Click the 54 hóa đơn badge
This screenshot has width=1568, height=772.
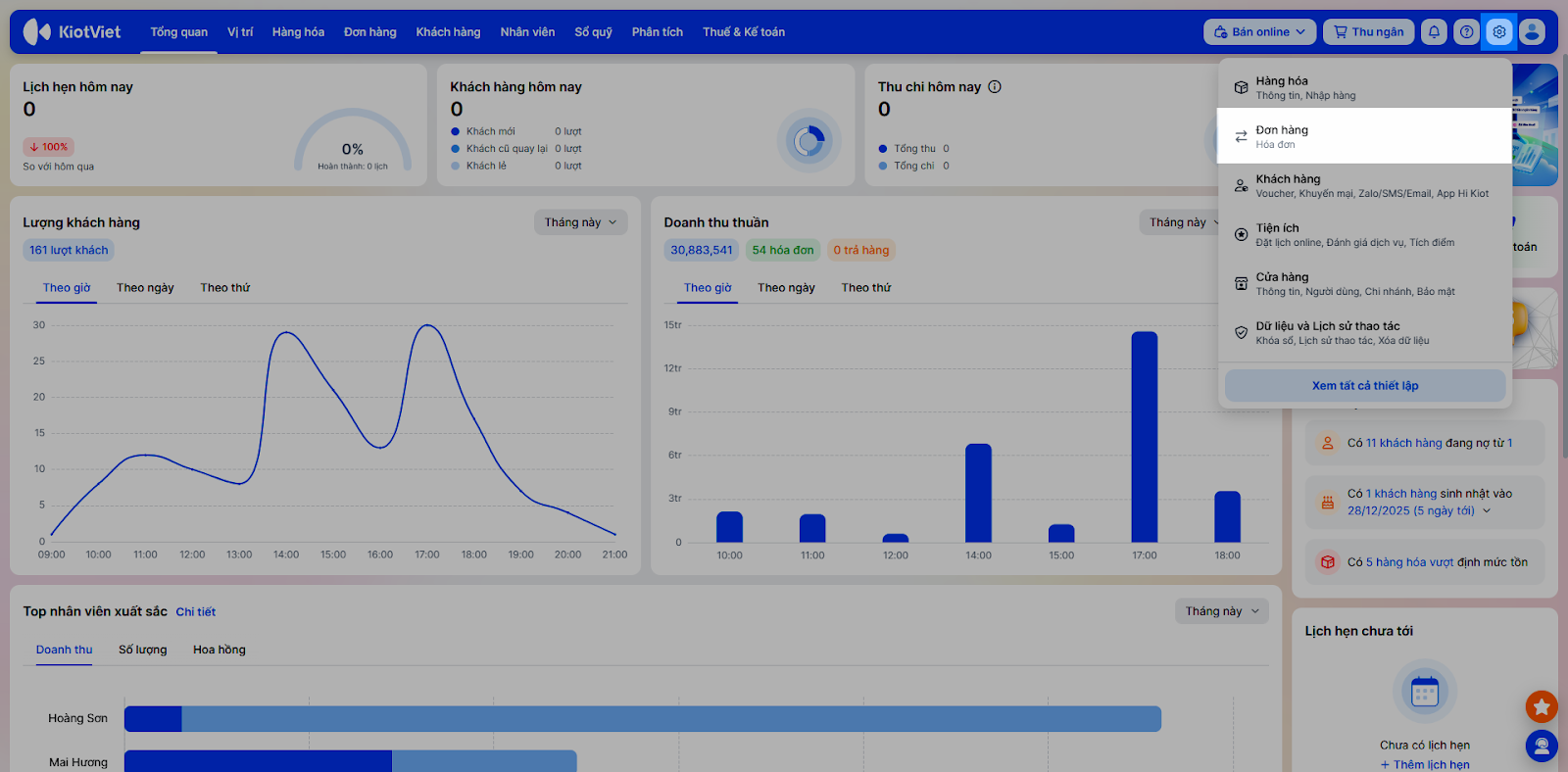click(783, 250)
